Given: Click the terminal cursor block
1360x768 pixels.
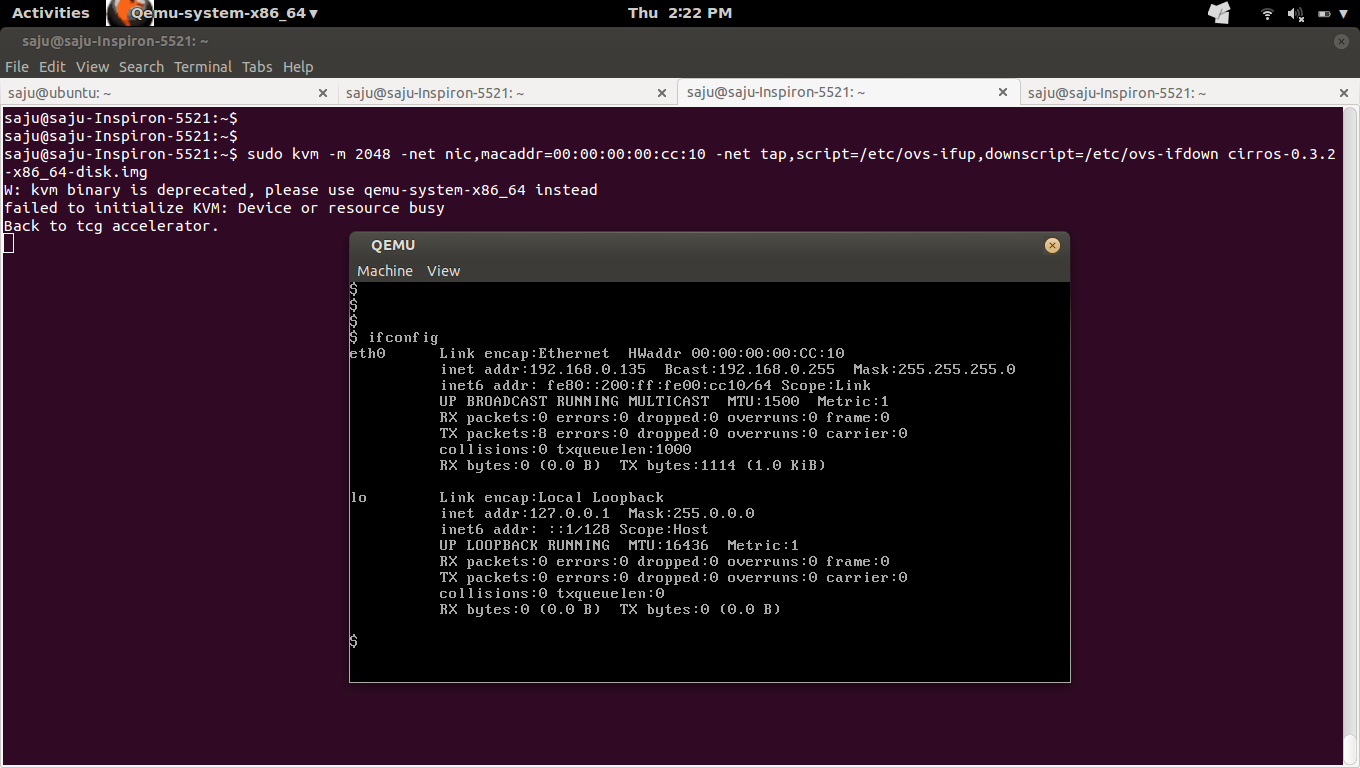Looking at the screenshot, I should (8, 243).
